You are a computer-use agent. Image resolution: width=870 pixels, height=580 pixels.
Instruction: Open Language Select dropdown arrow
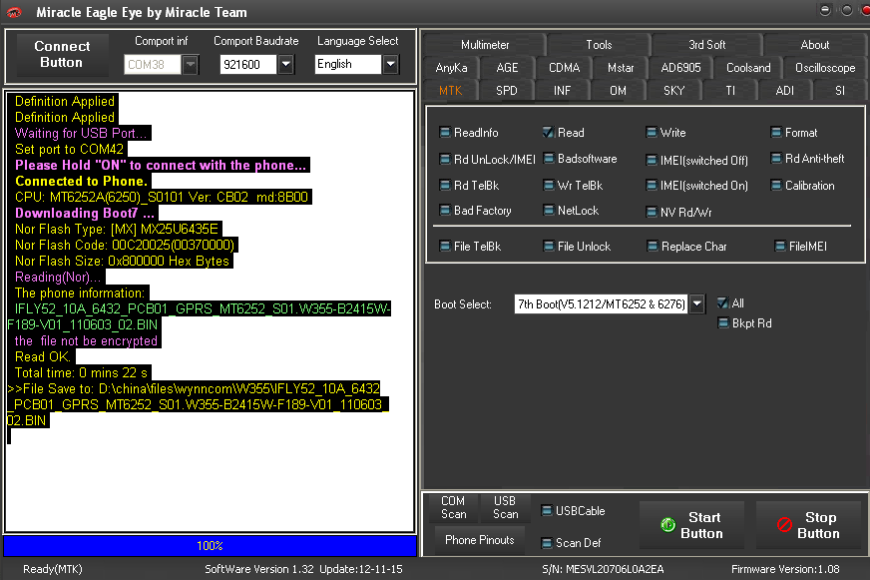(x=391, y=64)
